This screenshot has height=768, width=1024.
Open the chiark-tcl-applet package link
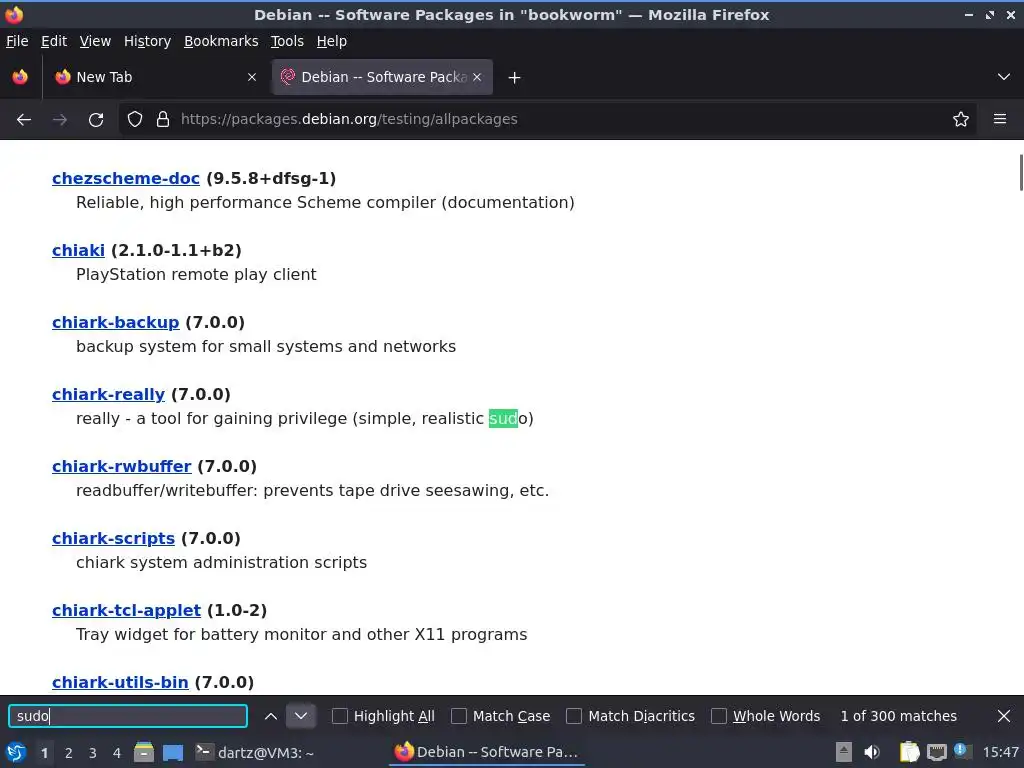coord(127,610)
